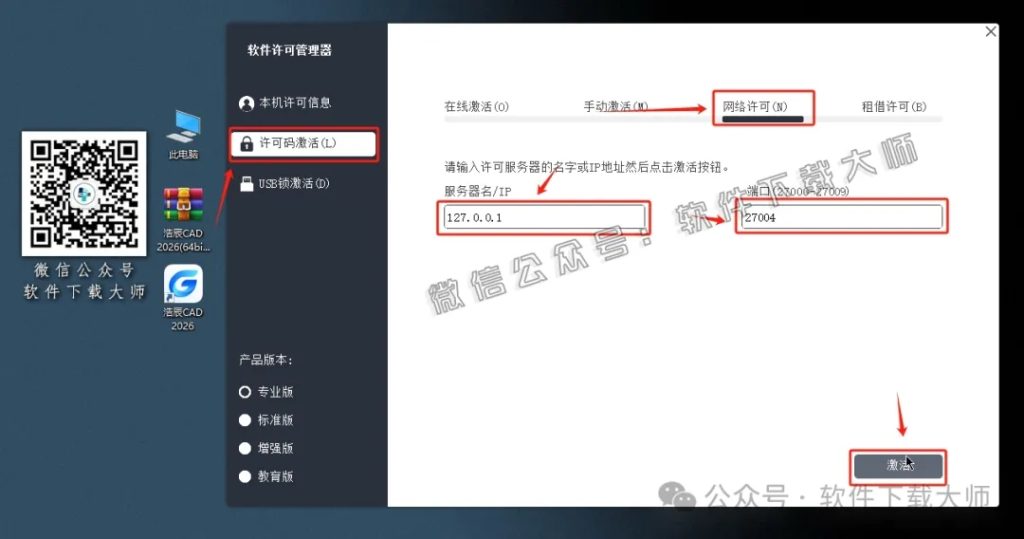Select the 专业版 radio button
This screenshot has height=539, width=1024.
pos(245,392)
